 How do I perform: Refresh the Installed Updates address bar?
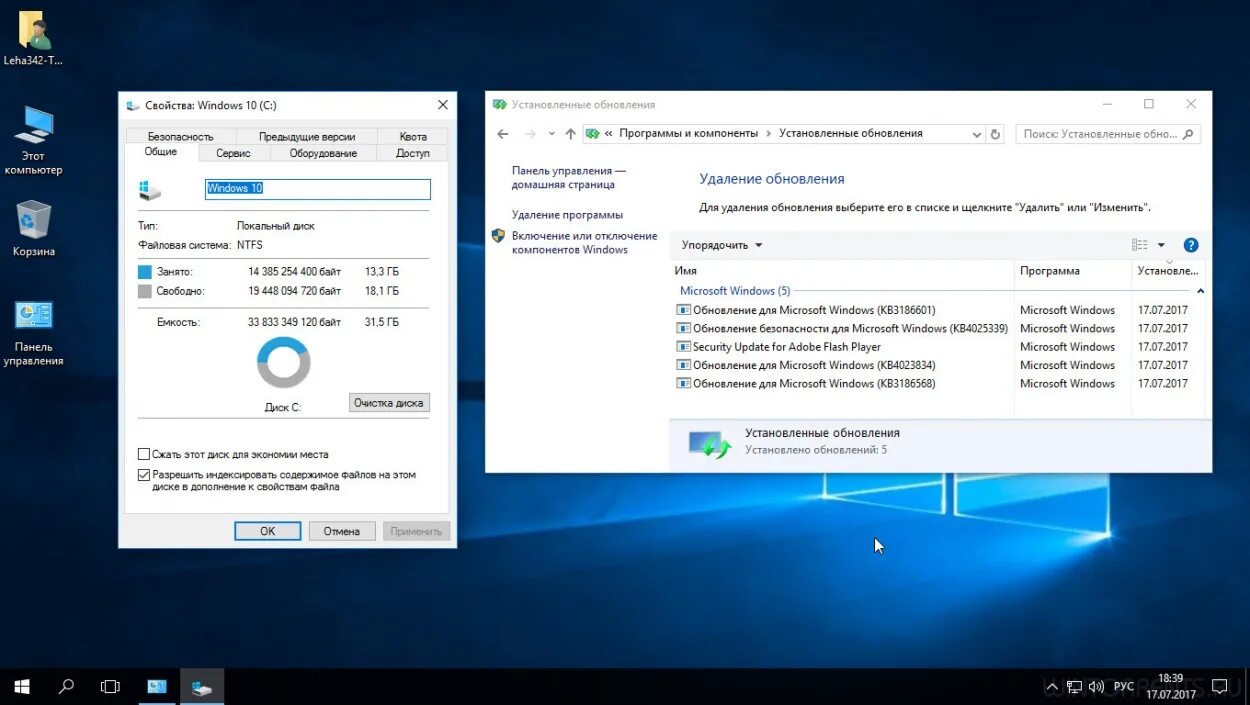pos(995,134)
